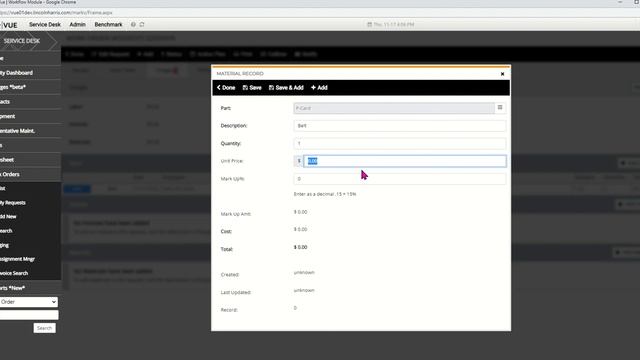
Task: Click Save & Add in the Material Record
Action: coord(286,88)
